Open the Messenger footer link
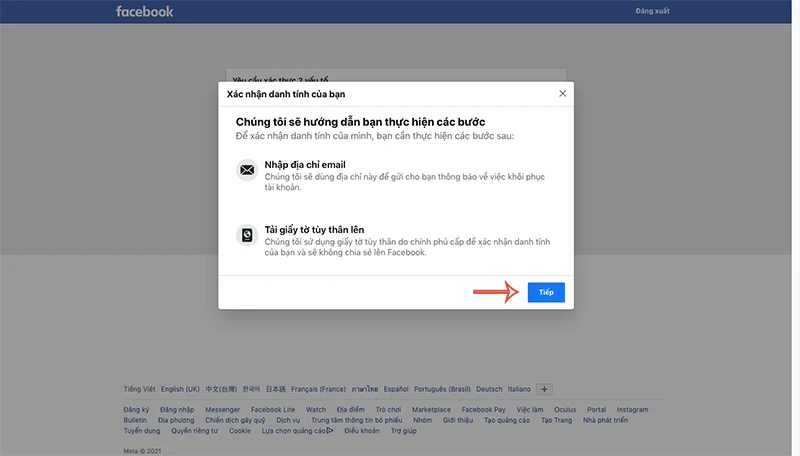Viewport: 800px width, 456px height. coord(222,410)
